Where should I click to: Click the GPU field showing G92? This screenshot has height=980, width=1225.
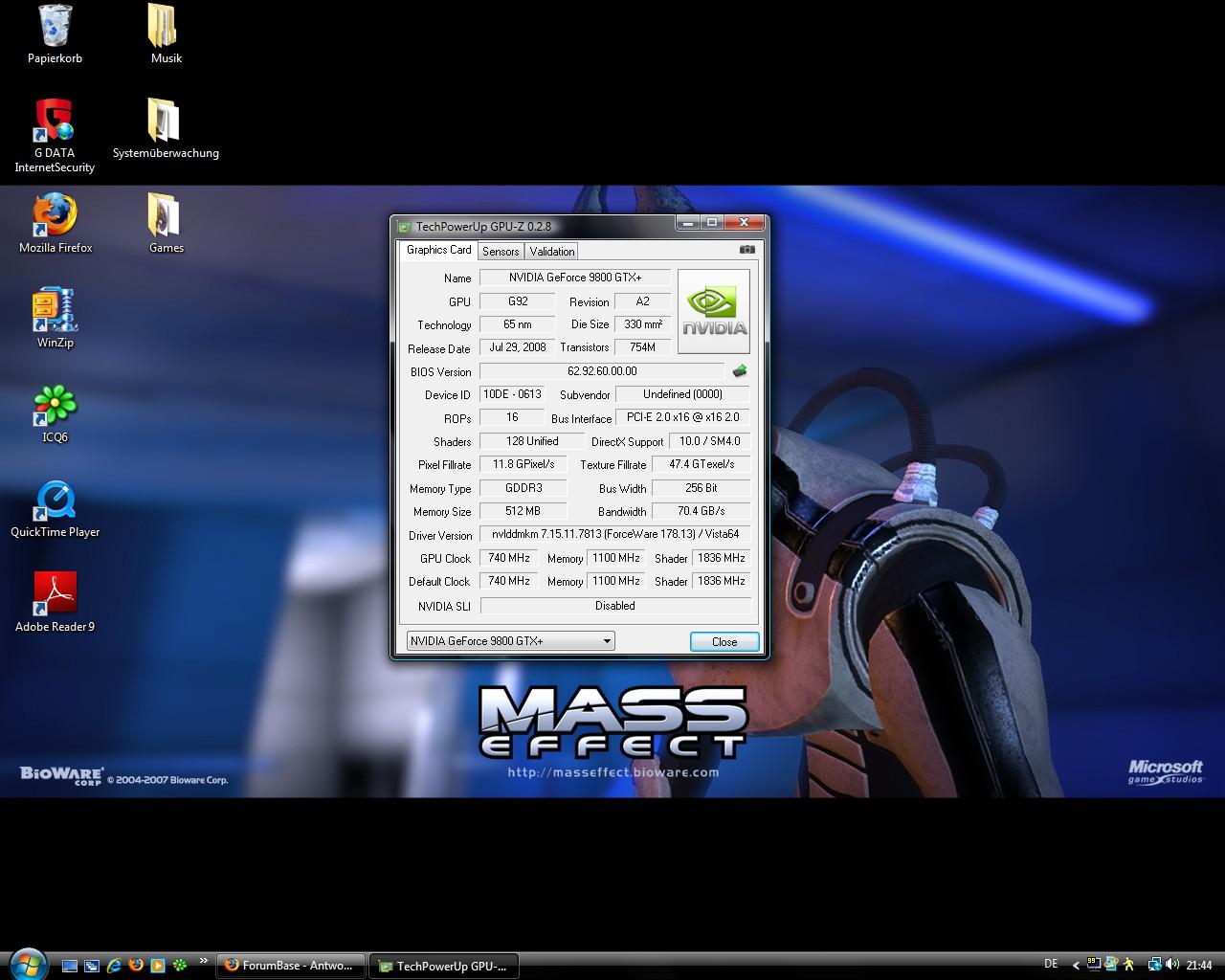[x=518, y=301]
